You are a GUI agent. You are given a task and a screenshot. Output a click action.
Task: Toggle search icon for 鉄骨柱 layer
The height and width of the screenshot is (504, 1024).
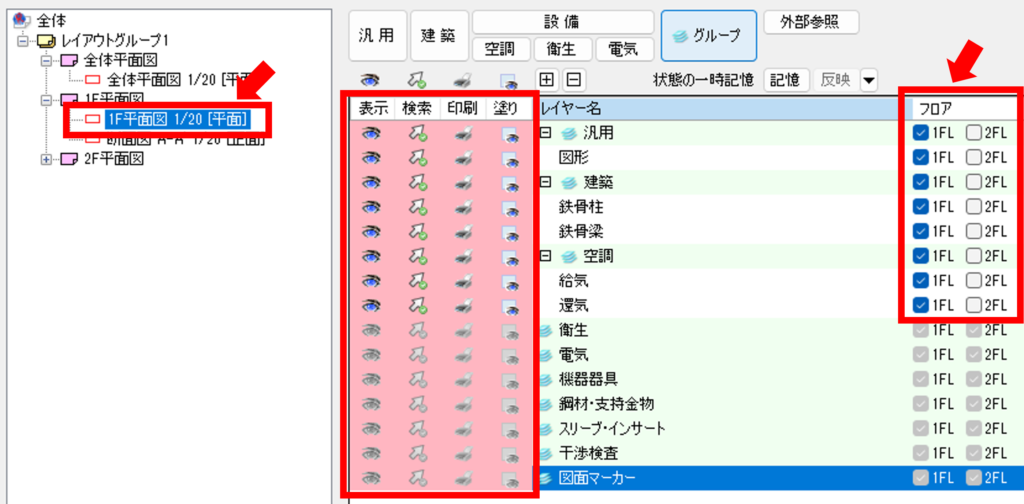tap(416, 207)
